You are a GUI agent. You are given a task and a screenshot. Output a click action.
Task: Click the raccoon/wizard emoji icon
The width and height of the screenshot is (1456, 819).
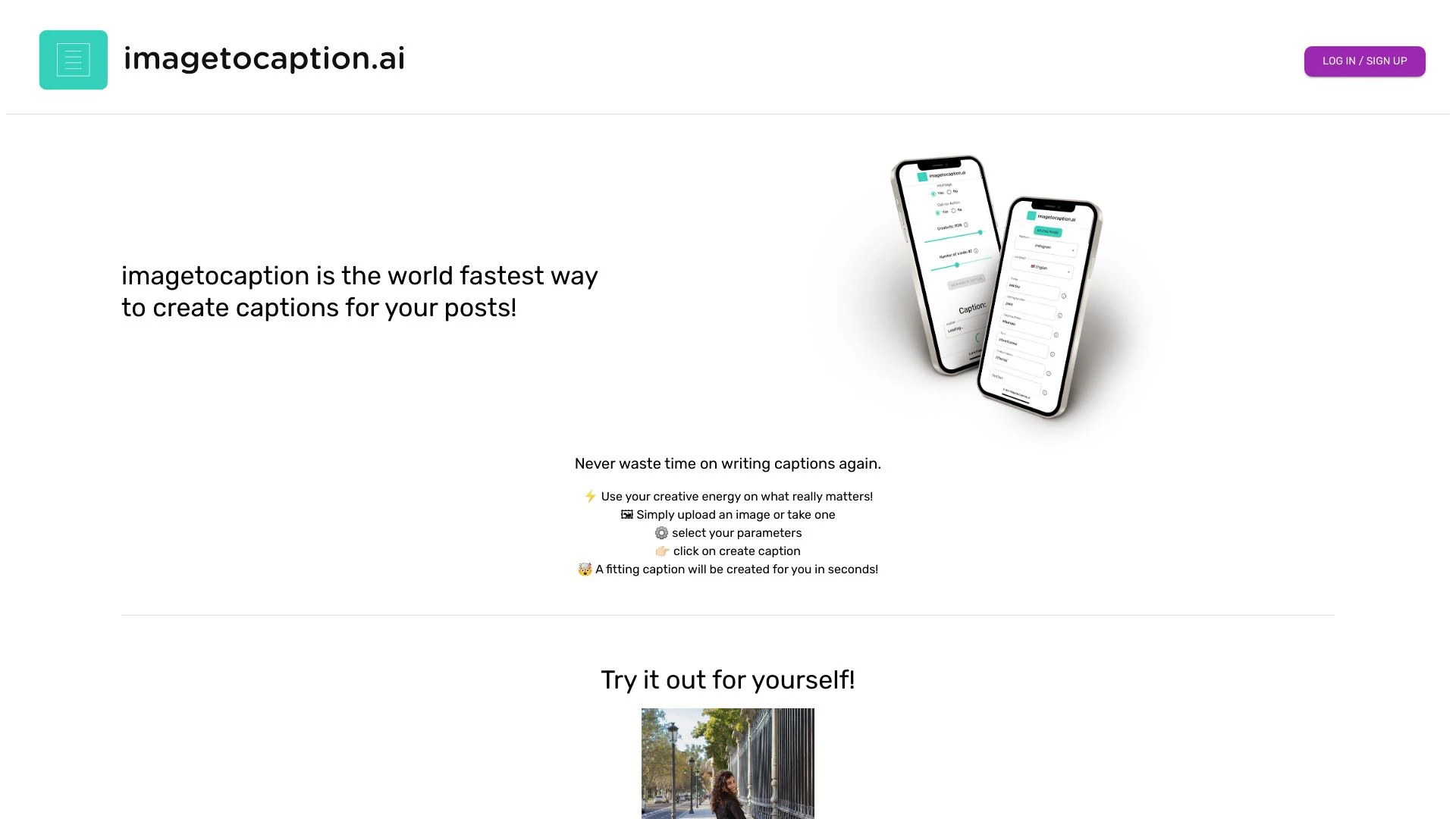tap(584, 569)
